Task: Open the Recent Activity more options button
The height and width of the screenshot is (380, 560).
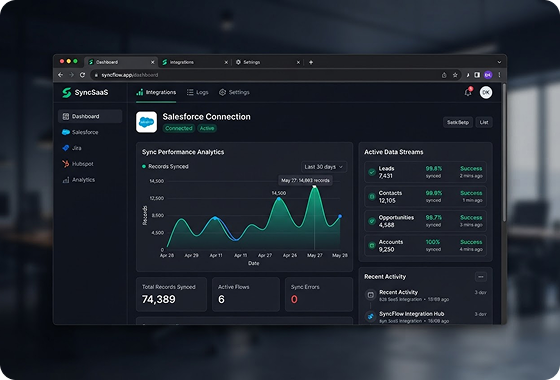Action: [x=481, y=277]
